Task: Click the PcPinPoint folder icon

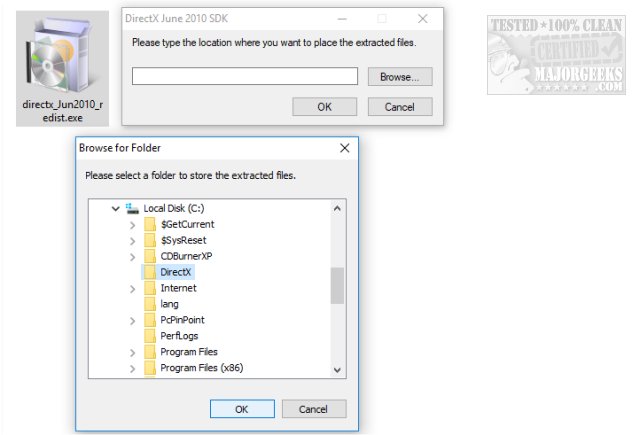Action: pos(150,320)
